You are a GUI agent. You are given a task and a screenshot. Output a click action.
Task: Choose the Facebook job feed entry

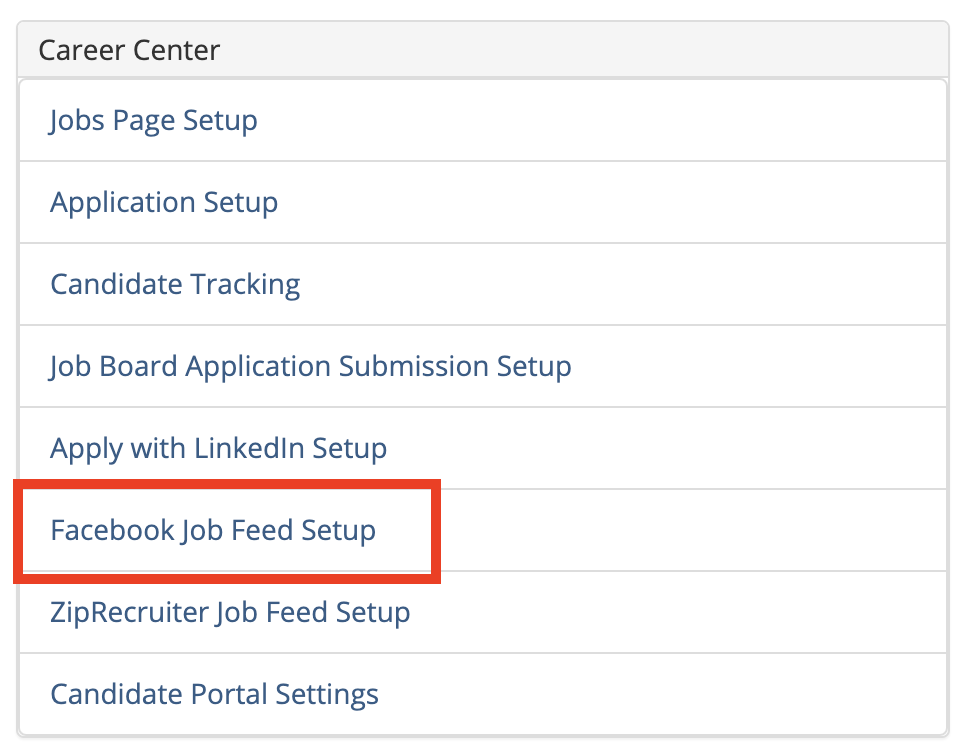point(482,531)
